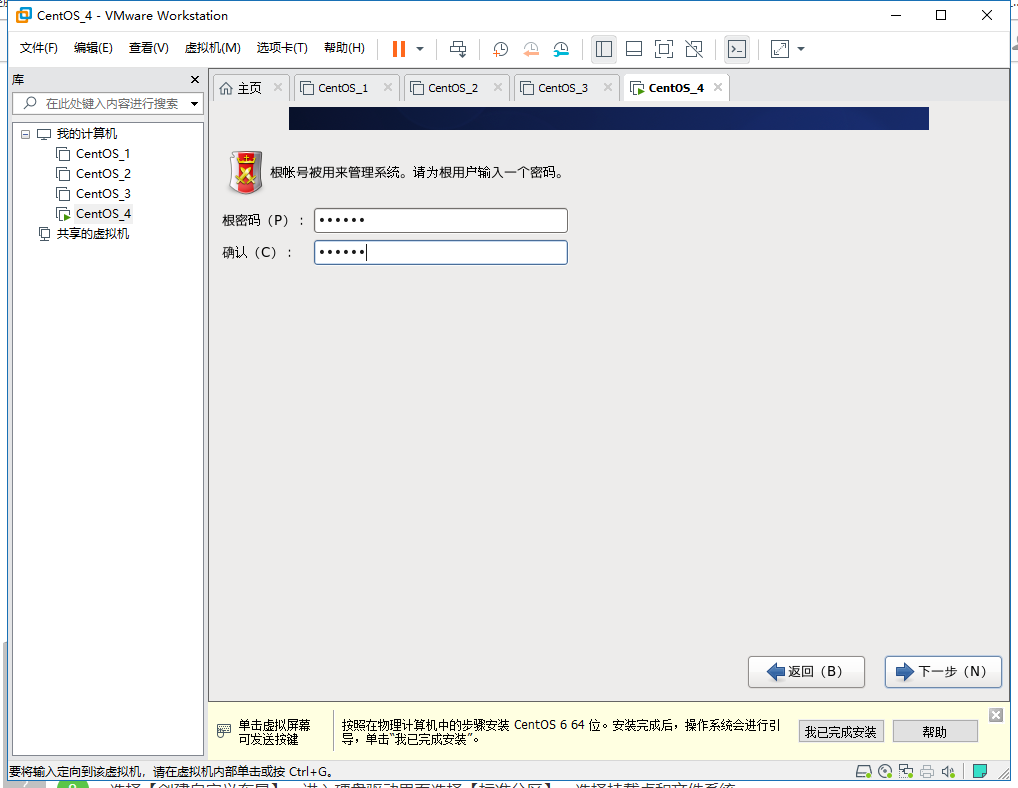This screenshot has height=788, width=1018.
Task: Click the 返回 (B) back button
Action: coord(806,672)
